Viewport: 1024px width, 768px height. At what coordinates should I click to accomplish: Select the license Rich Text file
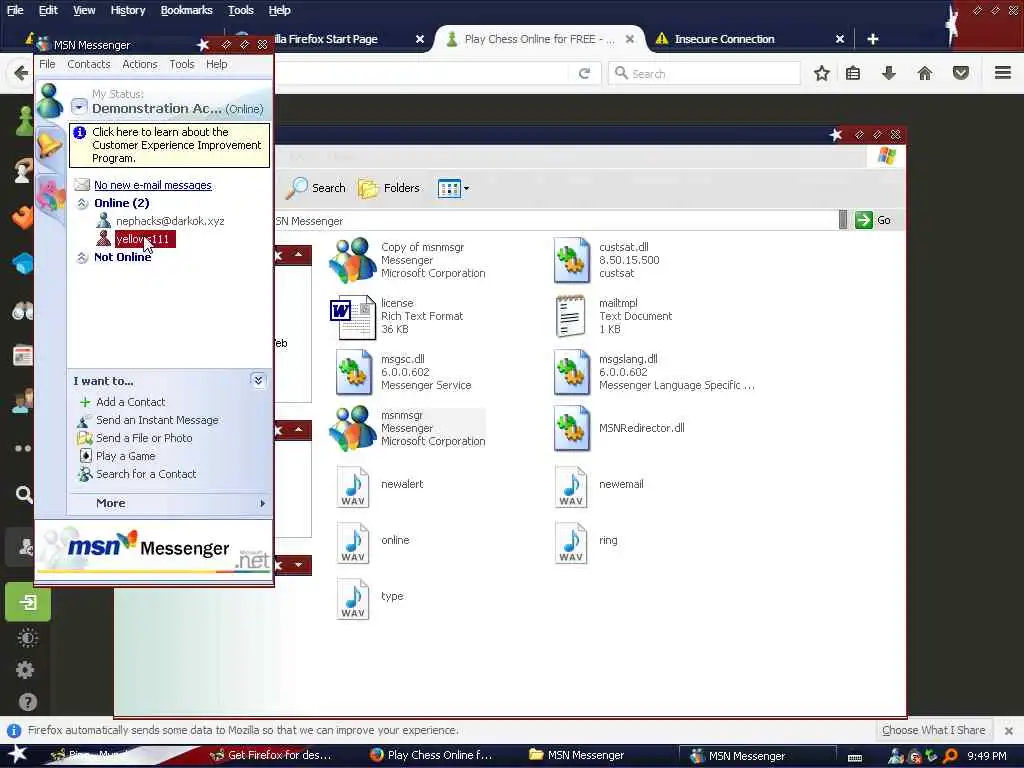397,316
